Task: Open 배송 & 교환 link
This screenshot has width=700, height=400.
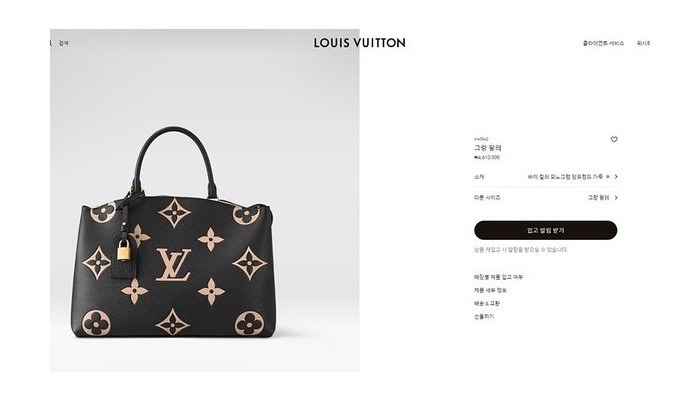Action: [487, 304]
